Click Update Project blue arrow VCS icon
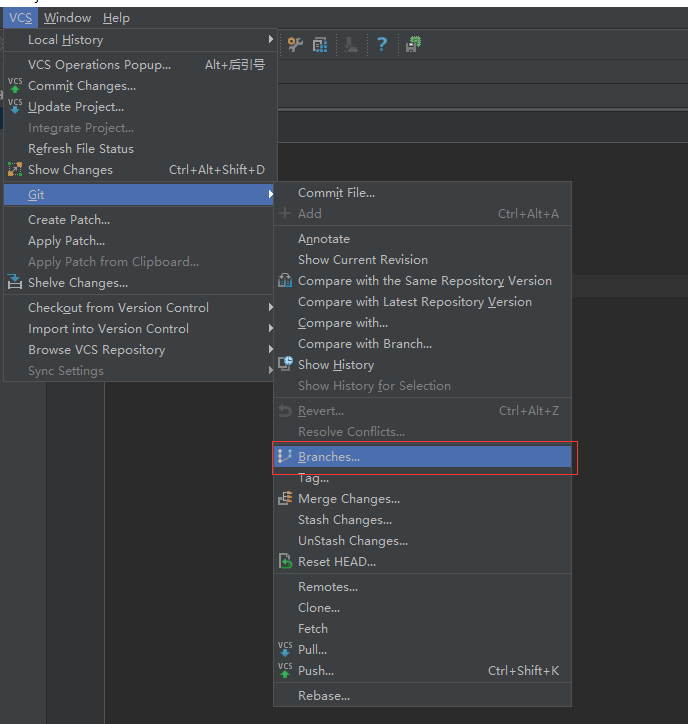This screenshot has width=688, height=724. (15, 106)
